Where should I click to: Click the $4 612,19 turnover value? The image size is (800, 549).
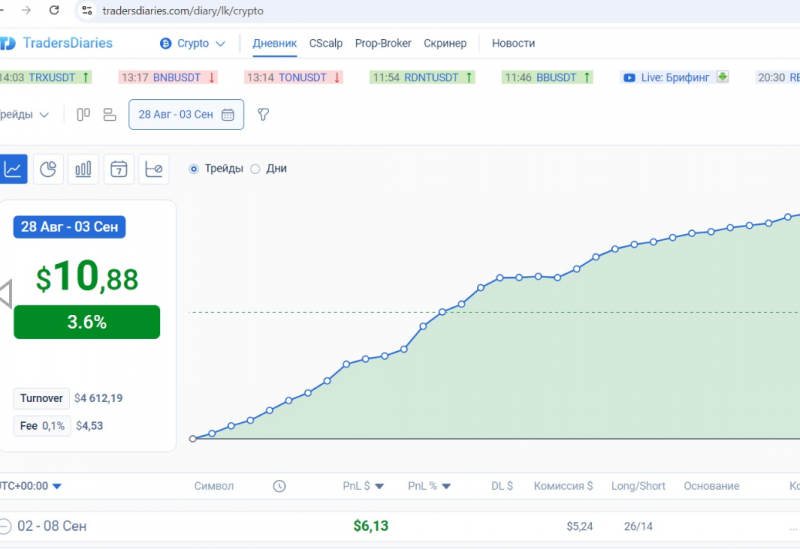(98, 398)
